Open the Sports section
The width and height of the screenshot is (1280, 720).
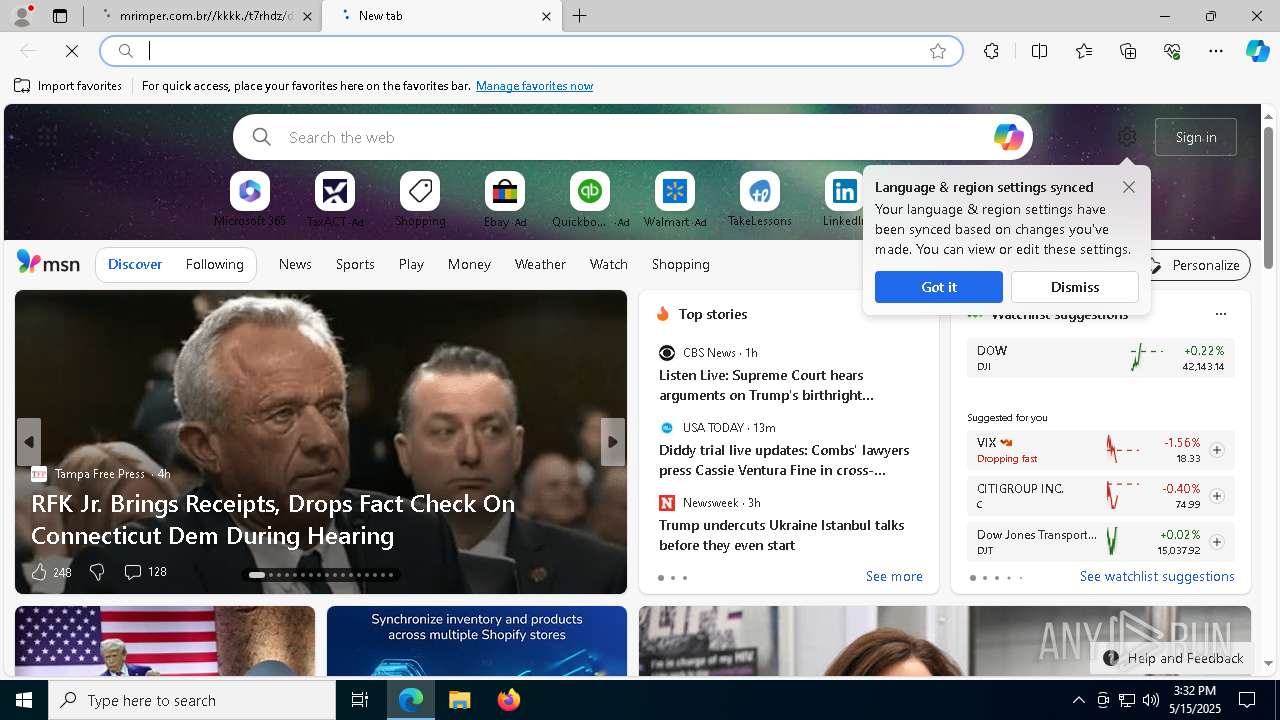point(355,264)
